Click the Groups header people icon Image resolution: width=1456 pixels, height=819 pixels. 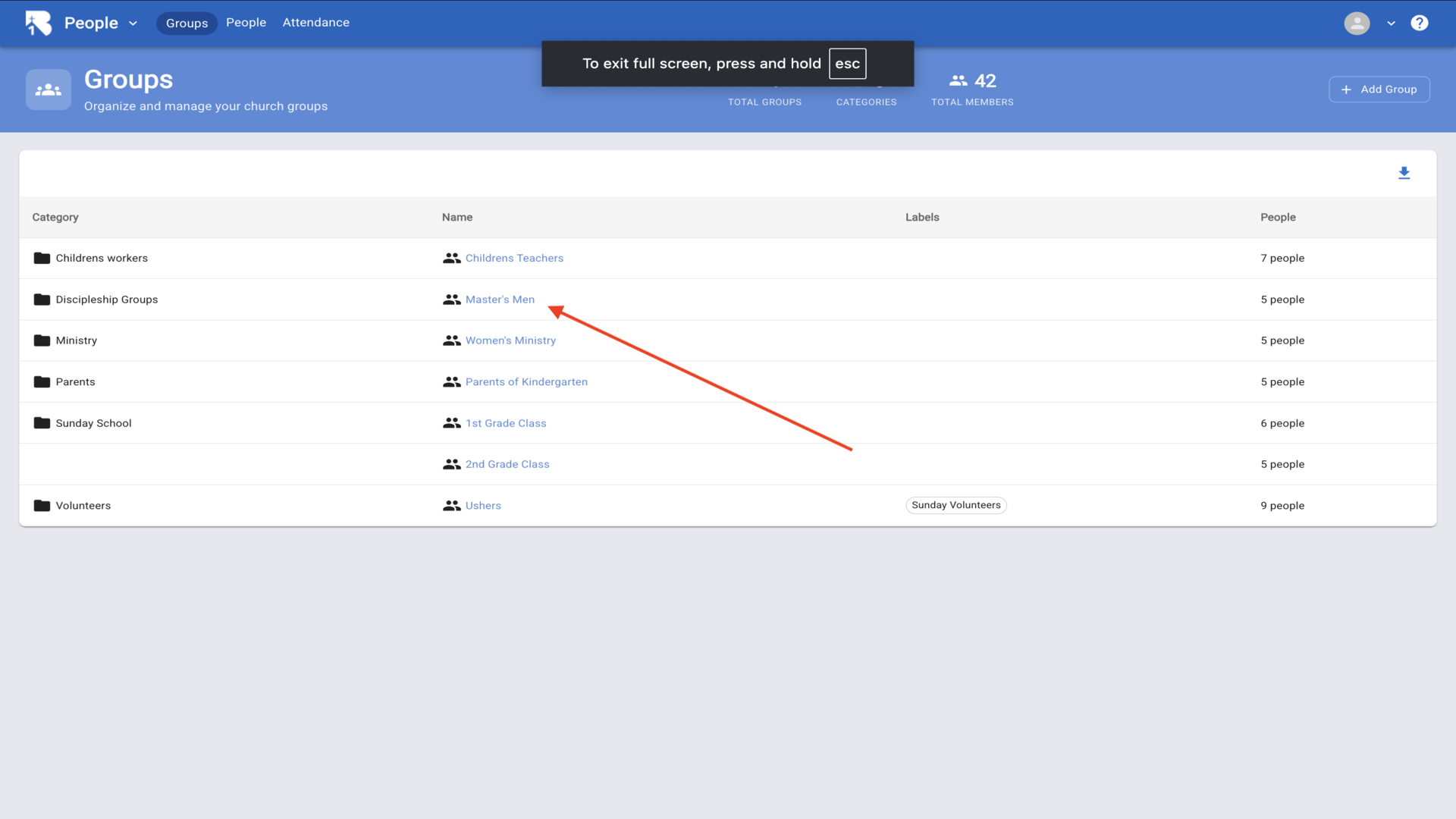coord(49,89)
